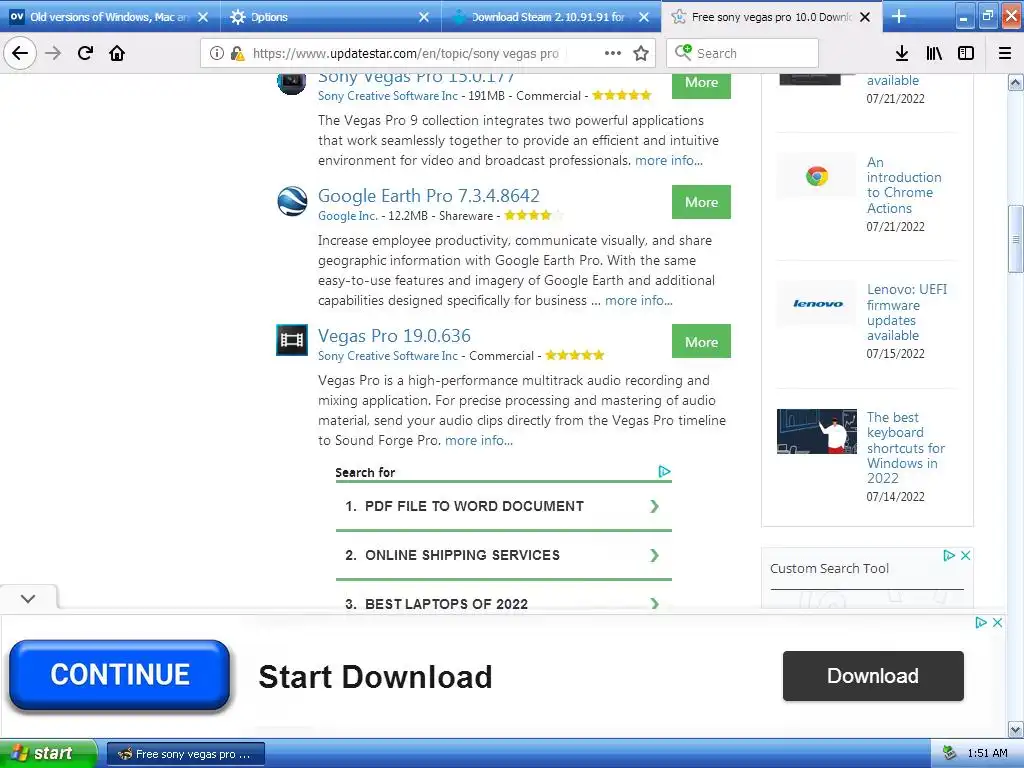
Task: Expand ONLINE SHIPPING SERVICES arrow
Action: 654,555
